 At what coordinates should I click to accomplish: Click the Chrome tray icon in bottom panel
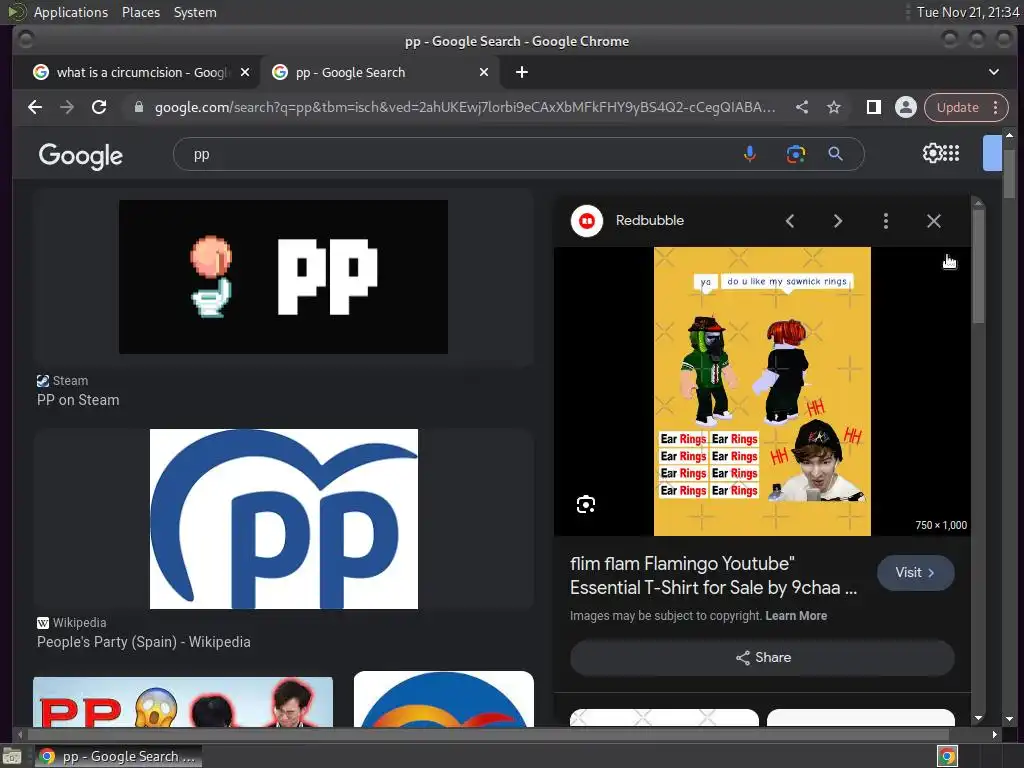947,756
